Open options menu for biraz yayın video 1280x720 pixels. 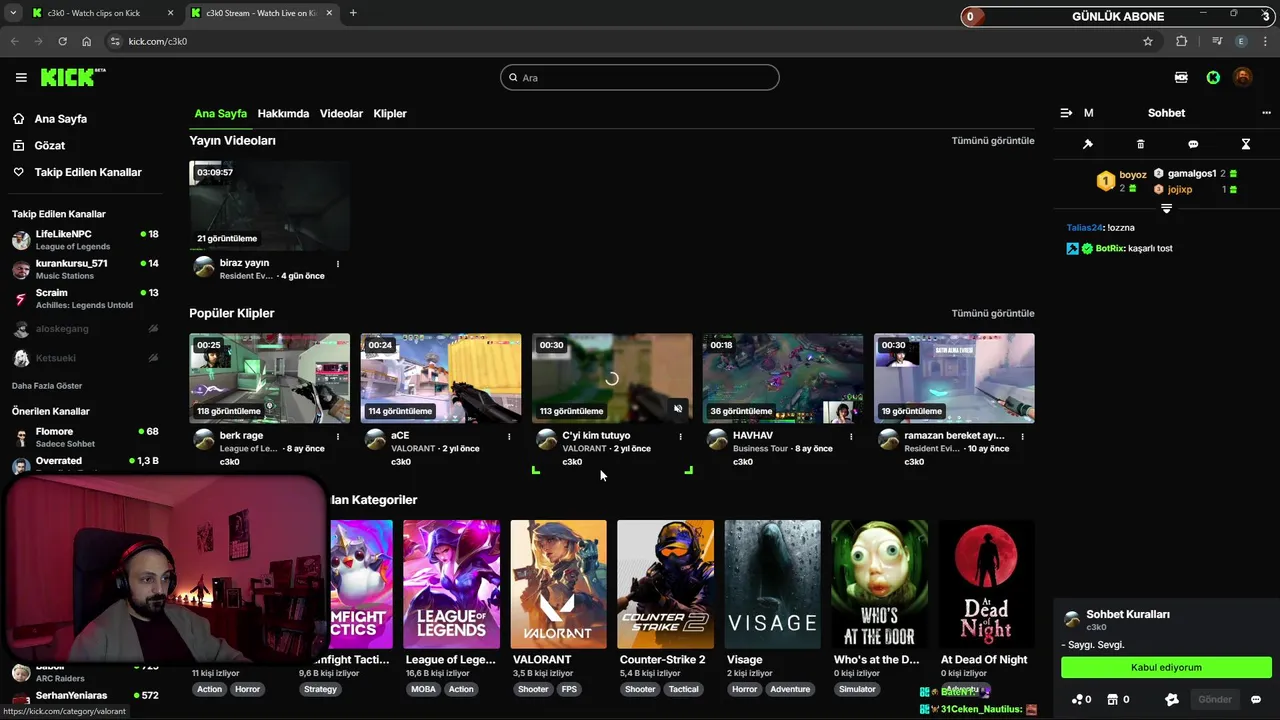pos(338,264)
